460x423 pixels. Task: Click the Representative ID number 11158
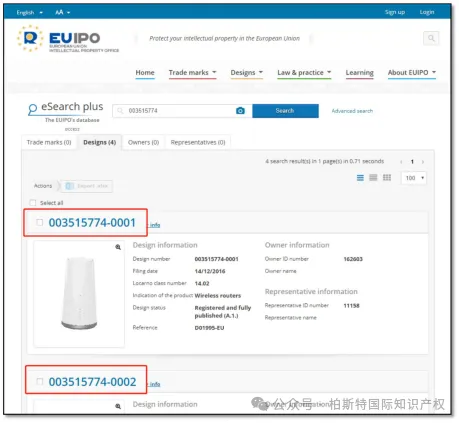point(351,306)
